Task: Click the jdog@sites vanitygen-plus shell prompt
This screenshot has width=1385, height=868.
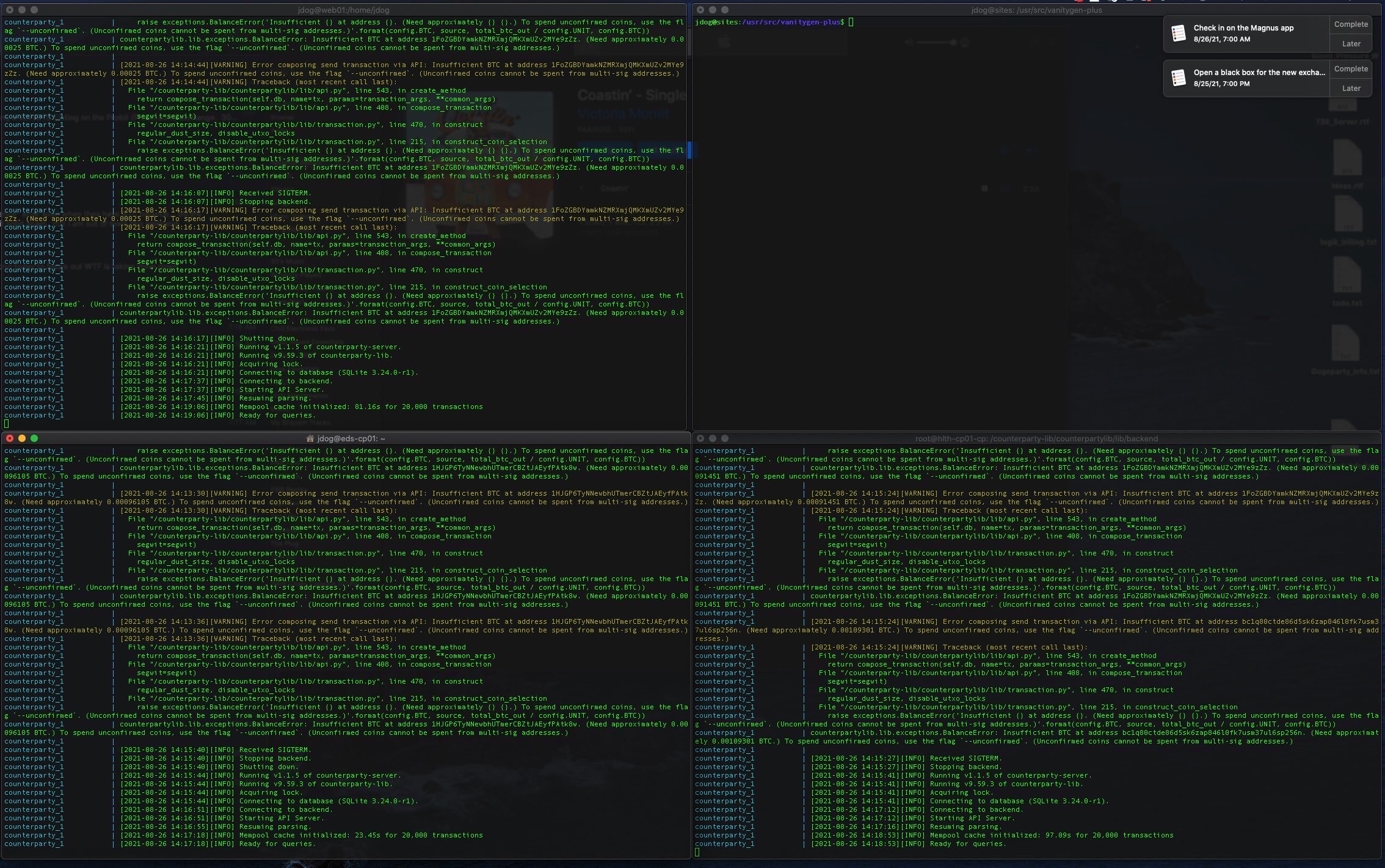Action: pos(770,22)
